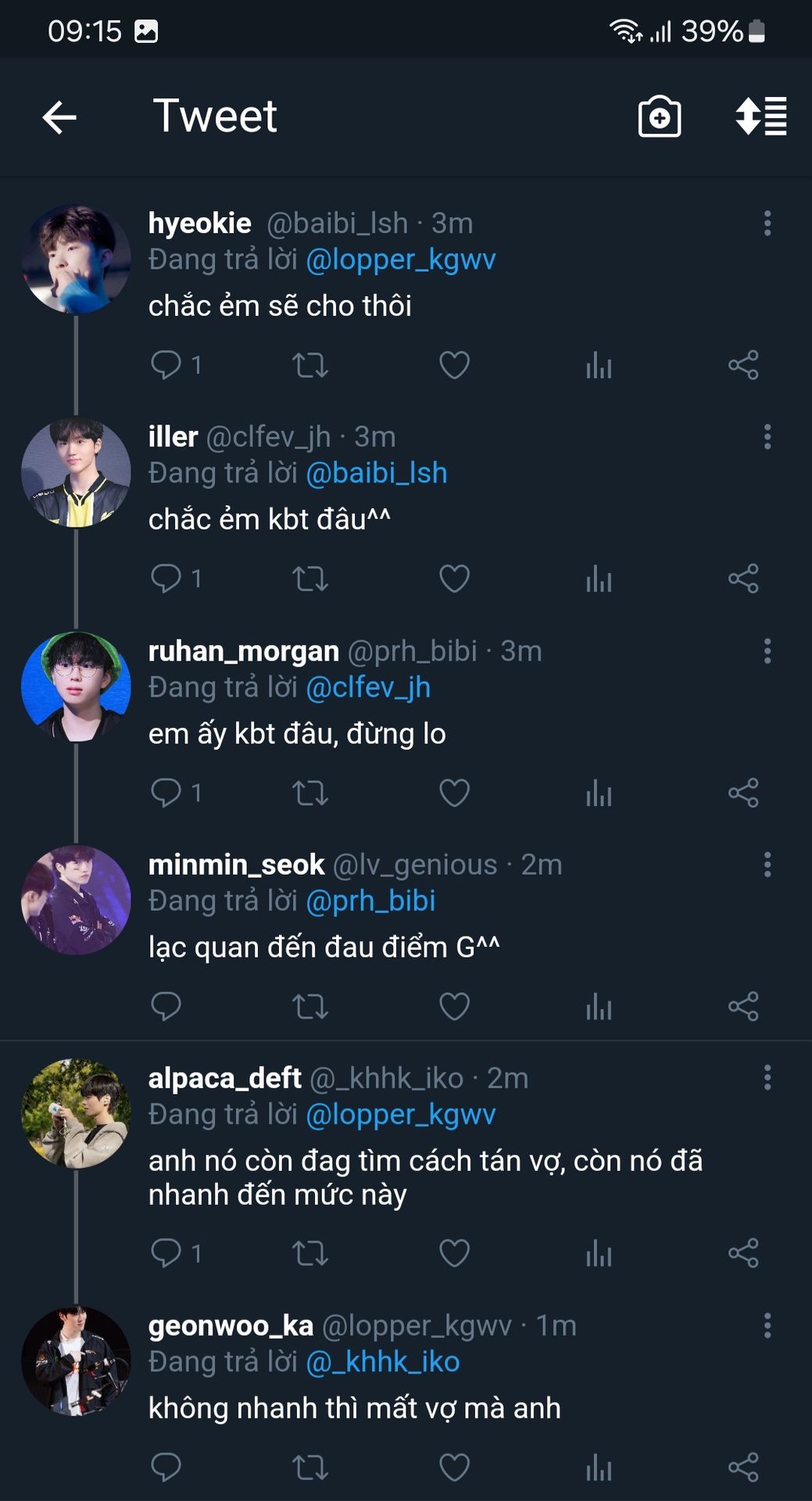Retweet alpaca_deft's reply
812x1501 pixels.
pyautogui.click(x=310, y=1254)
